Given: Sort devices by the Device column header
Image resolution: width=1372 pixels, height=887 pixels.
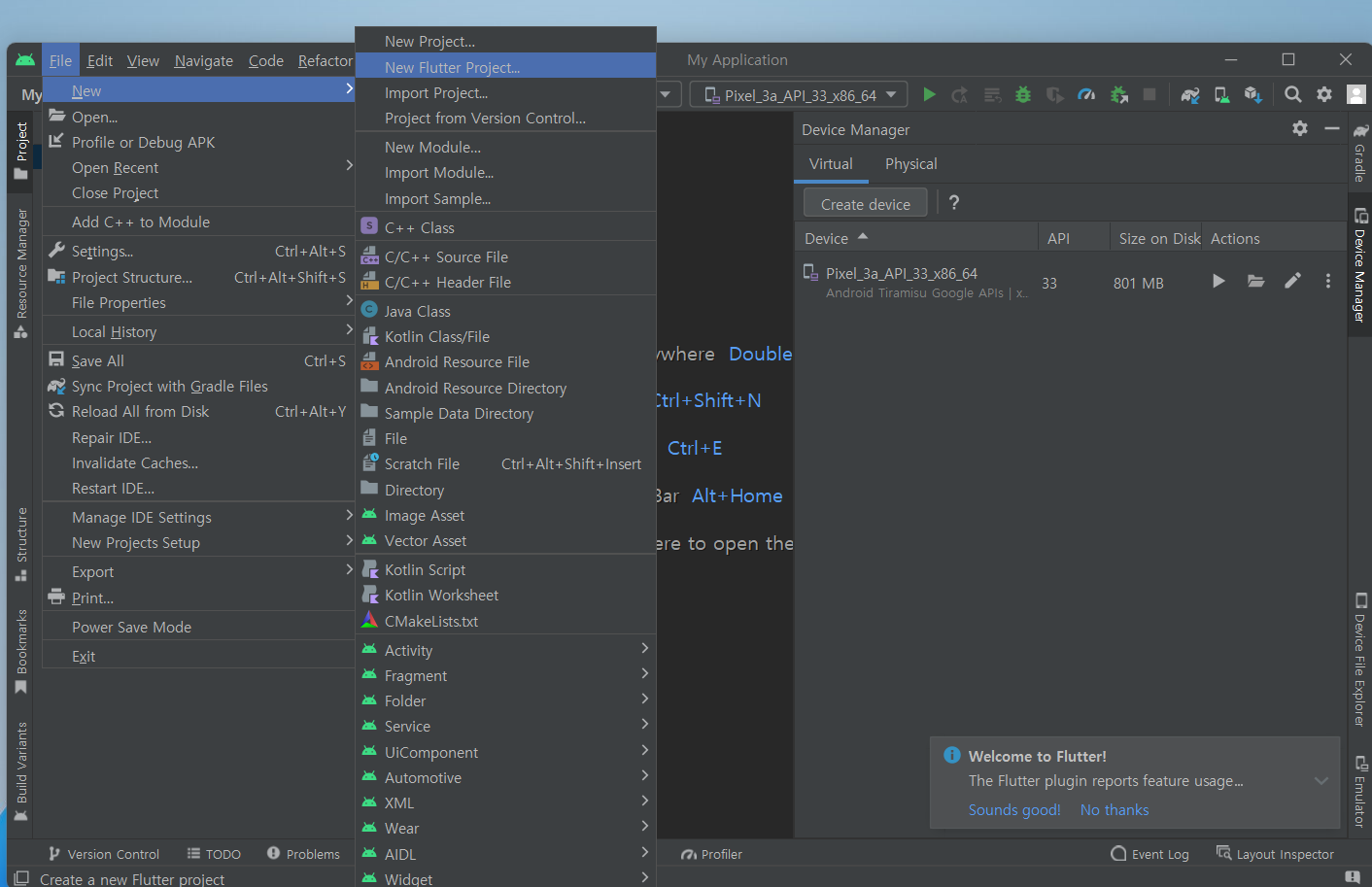Looking at the screenshot, I should (x=916, y=238).
